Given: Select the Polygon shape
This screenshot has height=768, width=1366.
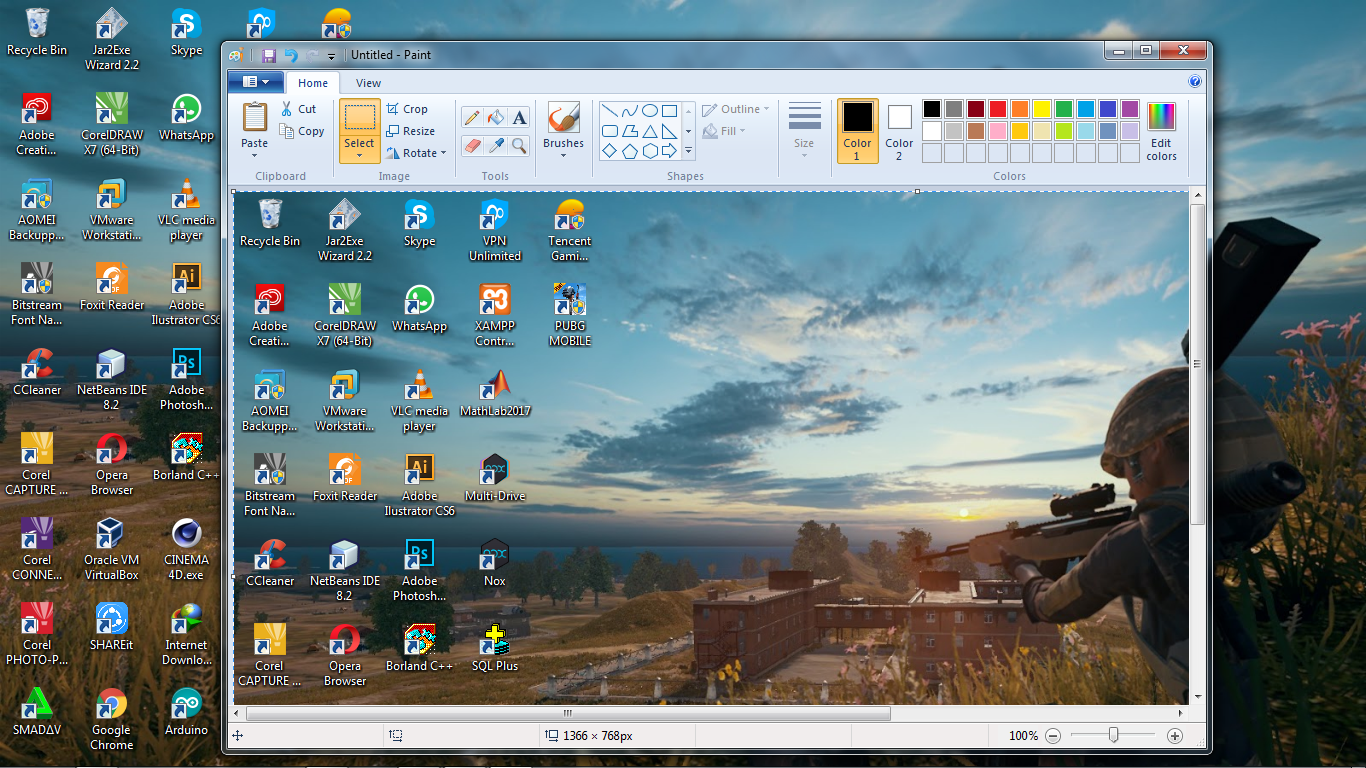Looking at the screenshot, I should point(629,131).
